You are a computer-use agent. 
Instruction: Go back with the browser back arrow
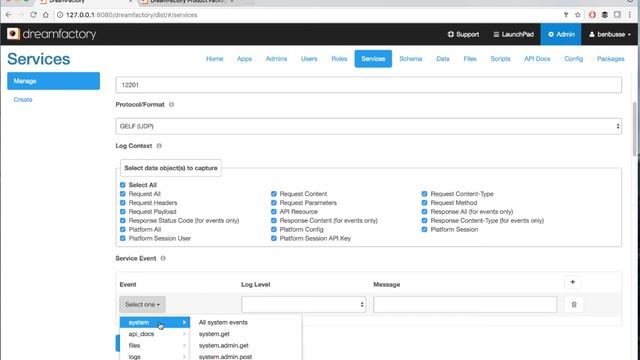9,15
